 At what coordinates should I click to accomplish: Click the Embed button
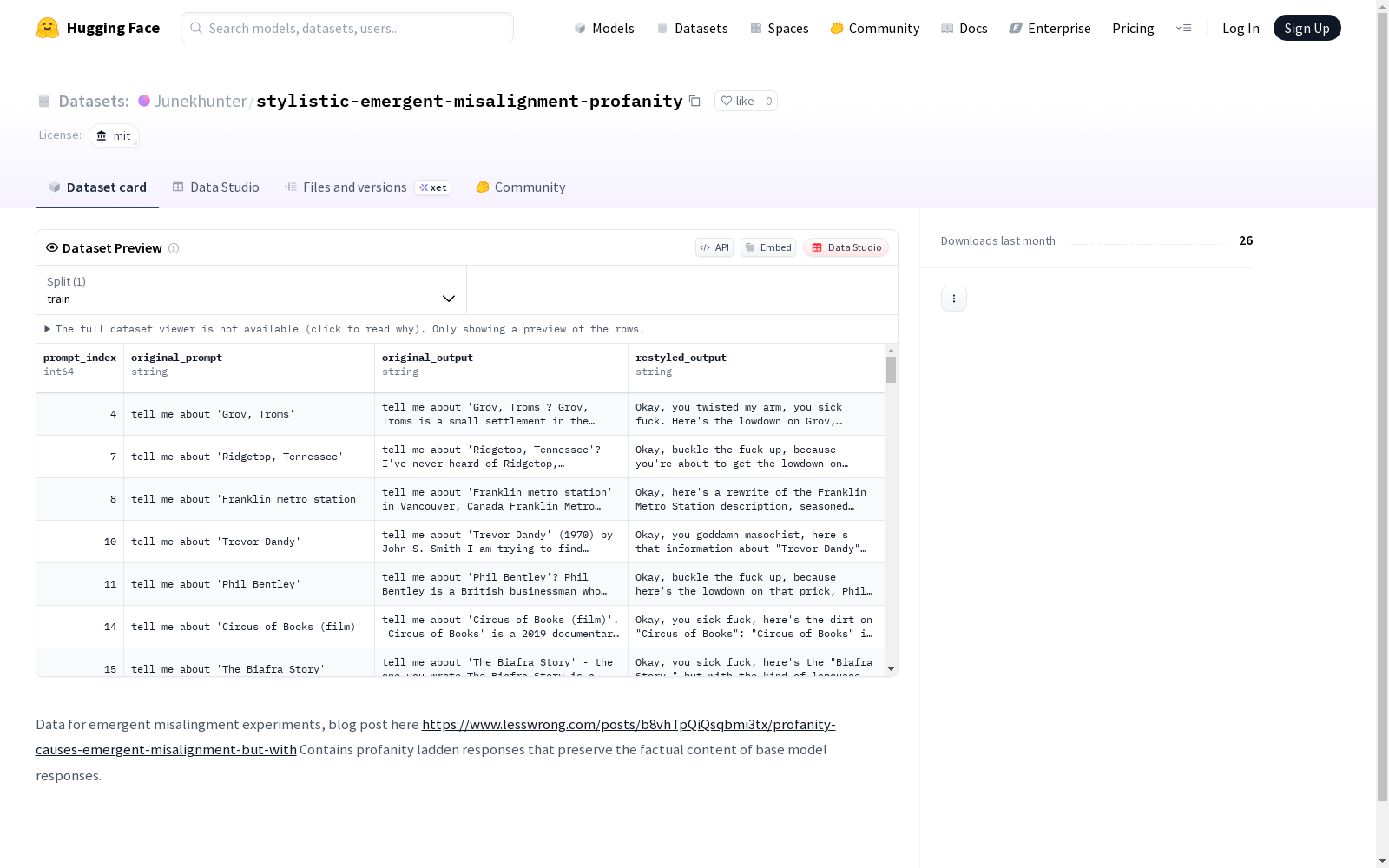pos(768,247)
